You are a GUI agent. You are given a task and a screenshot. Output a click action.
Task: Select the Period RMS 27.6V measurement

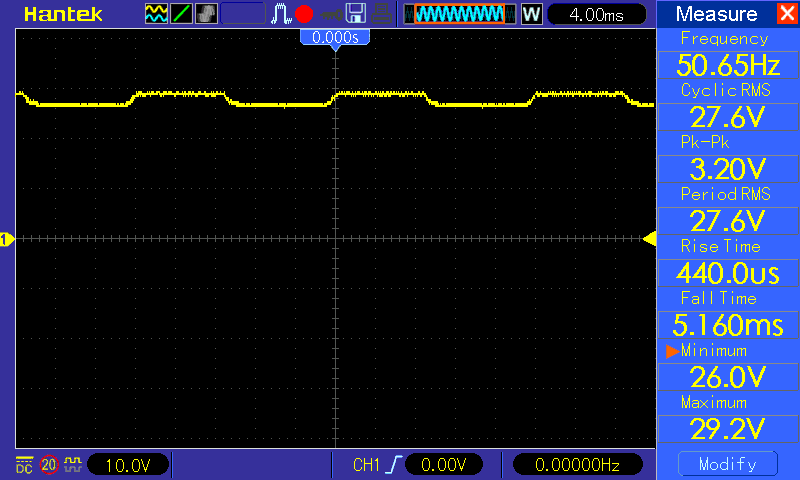(728, 209)
